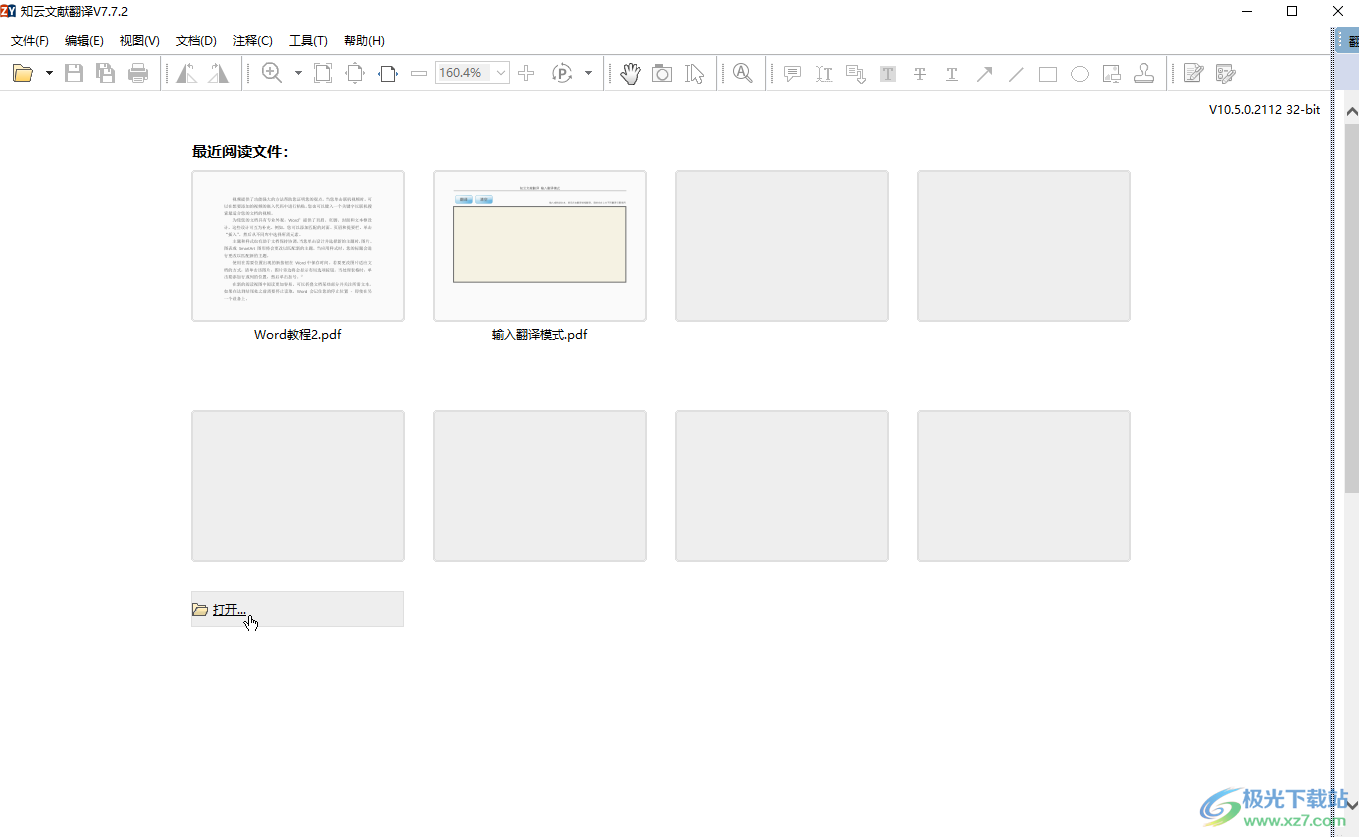This screenshot has width=1359, height=837.
Task: Open the 160.4% zoom level combo box
Action: 472,73
